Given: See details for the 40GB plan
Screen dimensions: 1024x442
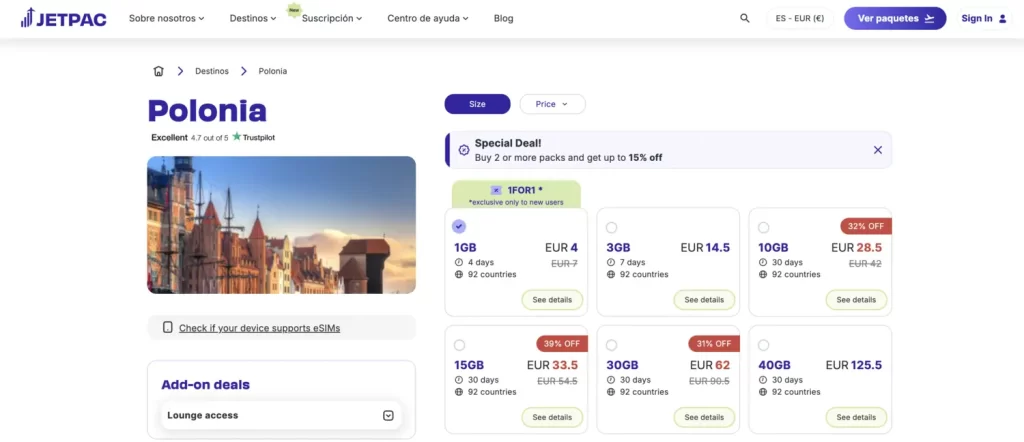Looking at the screenshot, I should pyautogui.click(x=856, y=417).
